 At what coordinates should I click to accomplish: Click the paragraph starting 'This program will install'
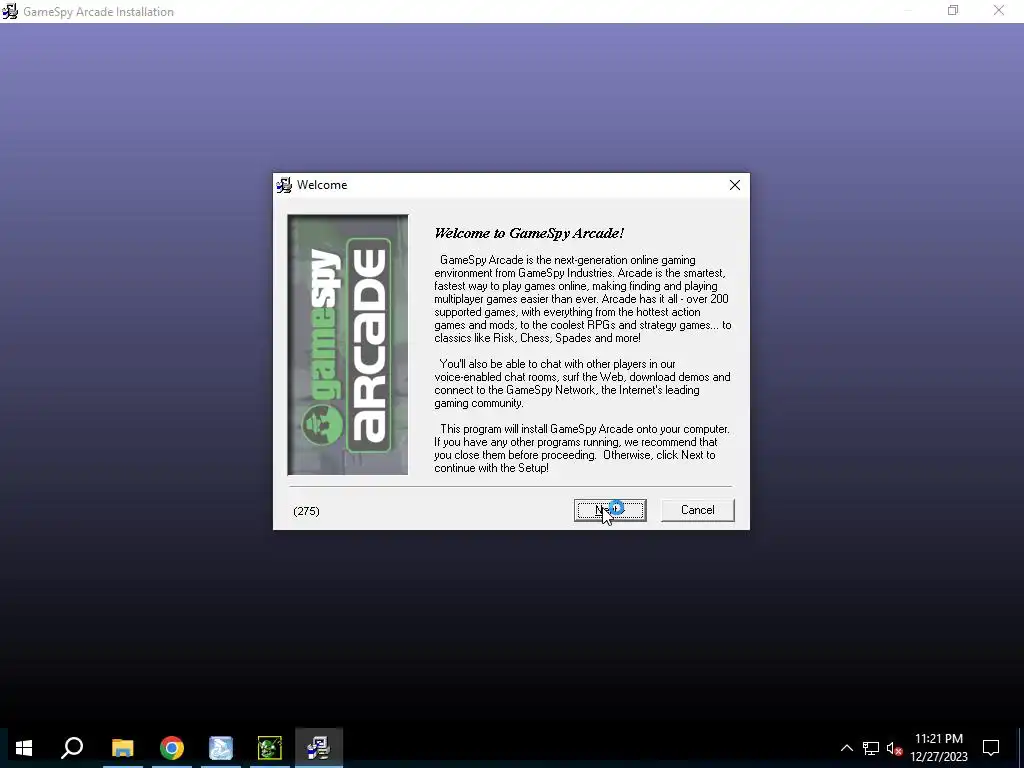coord(582,449)
